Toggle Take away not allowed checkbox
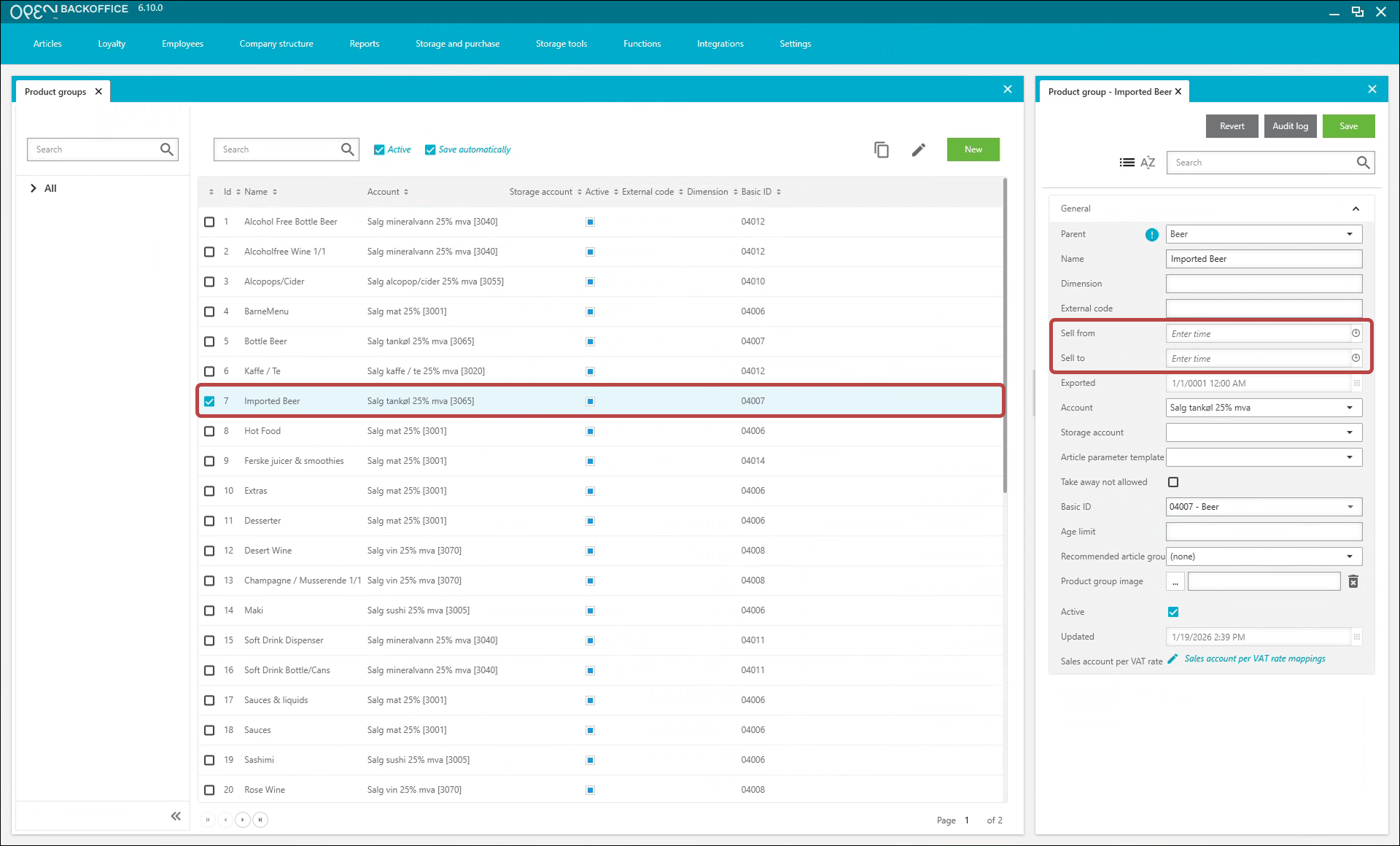The image size is (1400, 846). (x=1173, y=482)
